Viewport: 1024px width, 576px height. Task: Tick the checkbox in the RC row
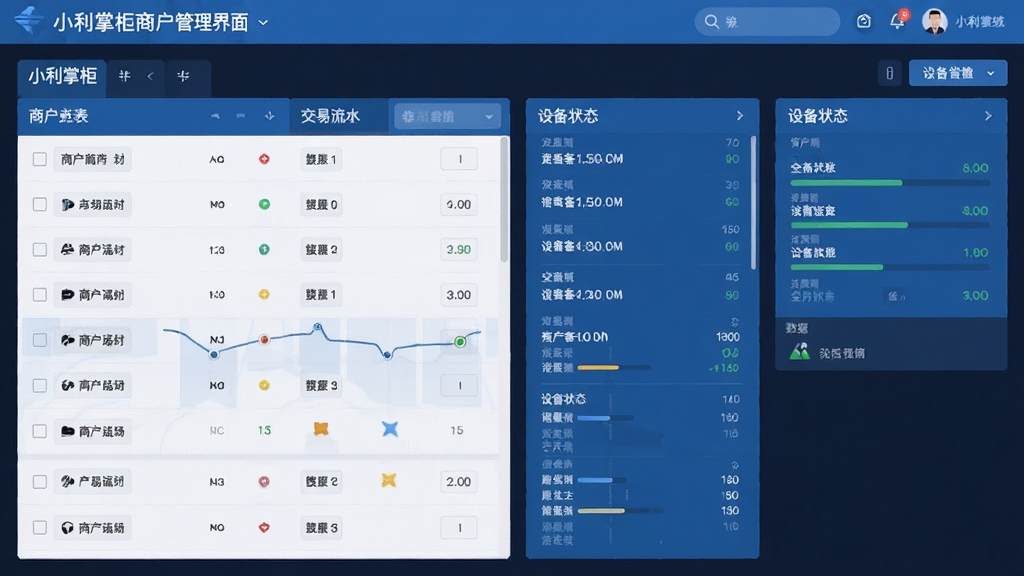coord(40,431)
